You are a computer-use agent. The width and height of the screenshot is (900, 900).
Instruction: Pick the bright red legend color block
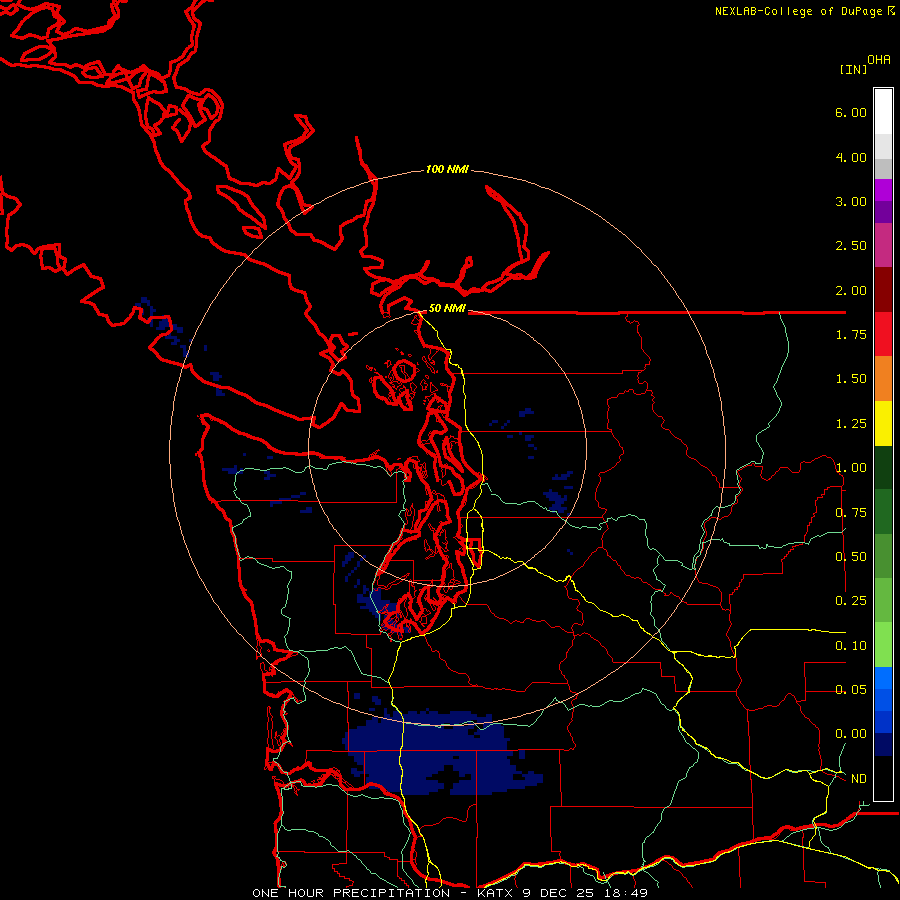[883, 334]
